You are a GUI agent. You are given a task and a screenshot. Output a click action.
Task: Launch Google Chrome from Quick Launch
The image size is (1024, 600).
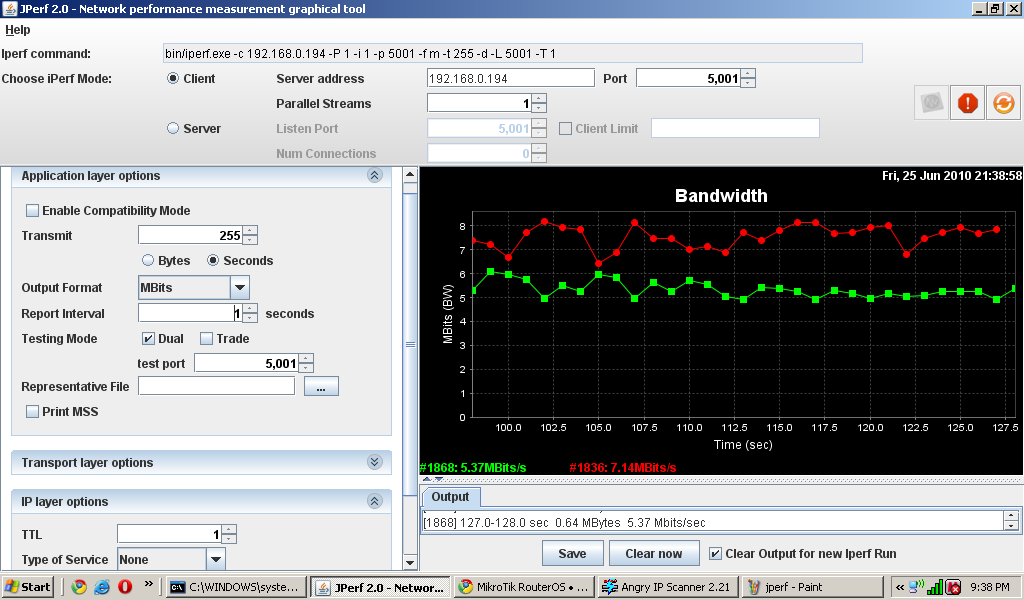[x=79, y=586]
